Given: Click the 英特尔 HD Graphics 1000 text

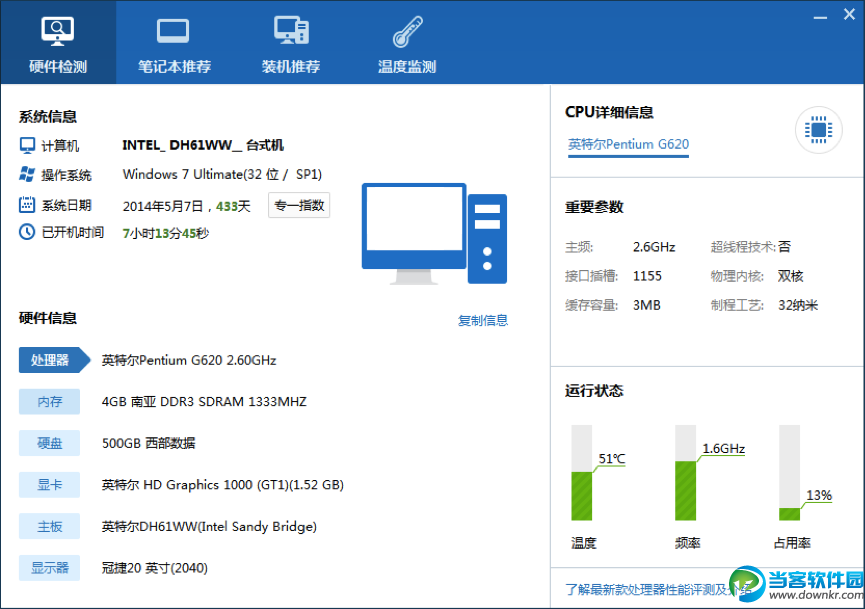Looking at the screenshot, I should 223,485.
